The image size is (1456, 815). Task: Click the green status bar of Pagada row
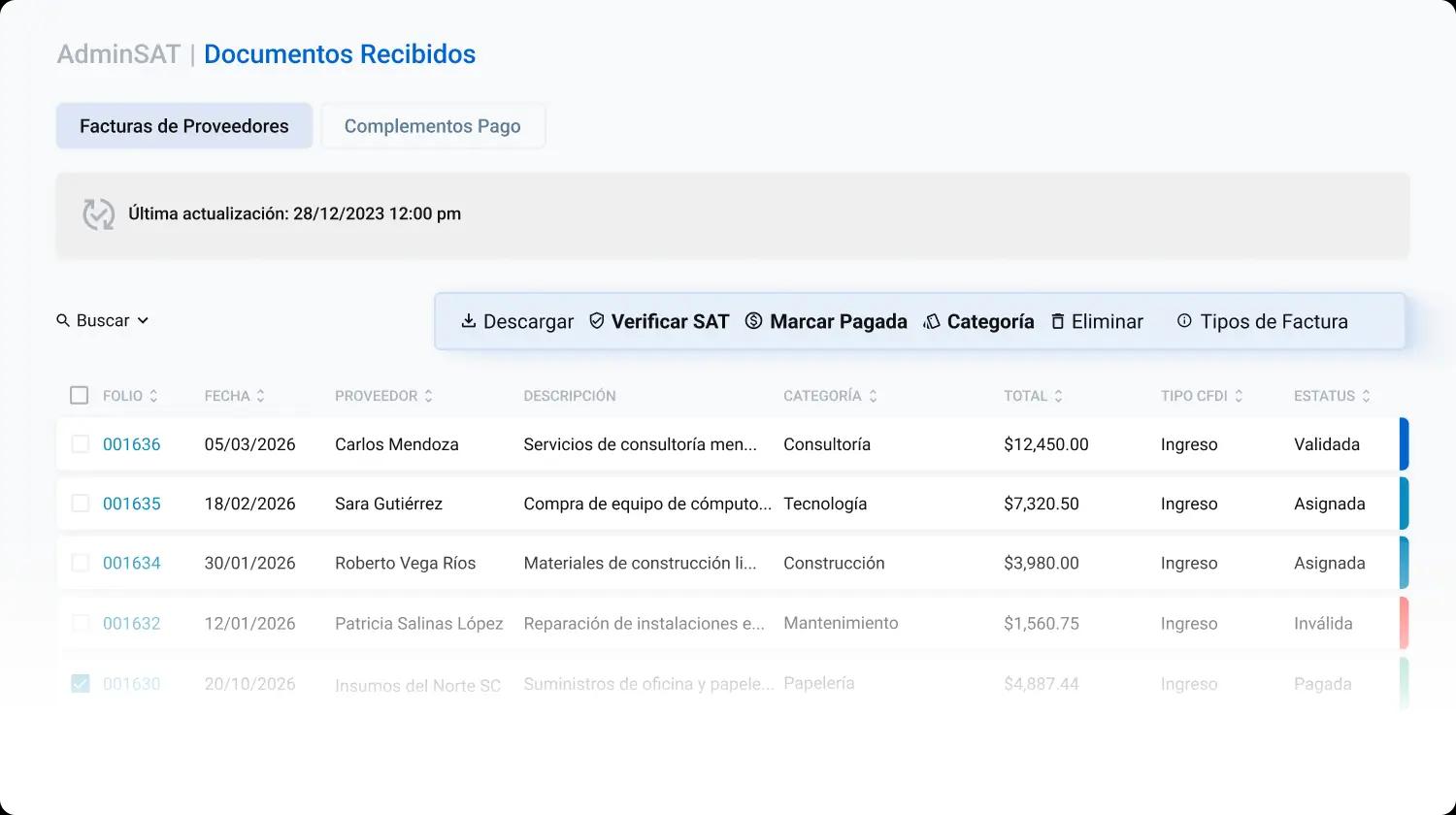tap(1404, 684)
